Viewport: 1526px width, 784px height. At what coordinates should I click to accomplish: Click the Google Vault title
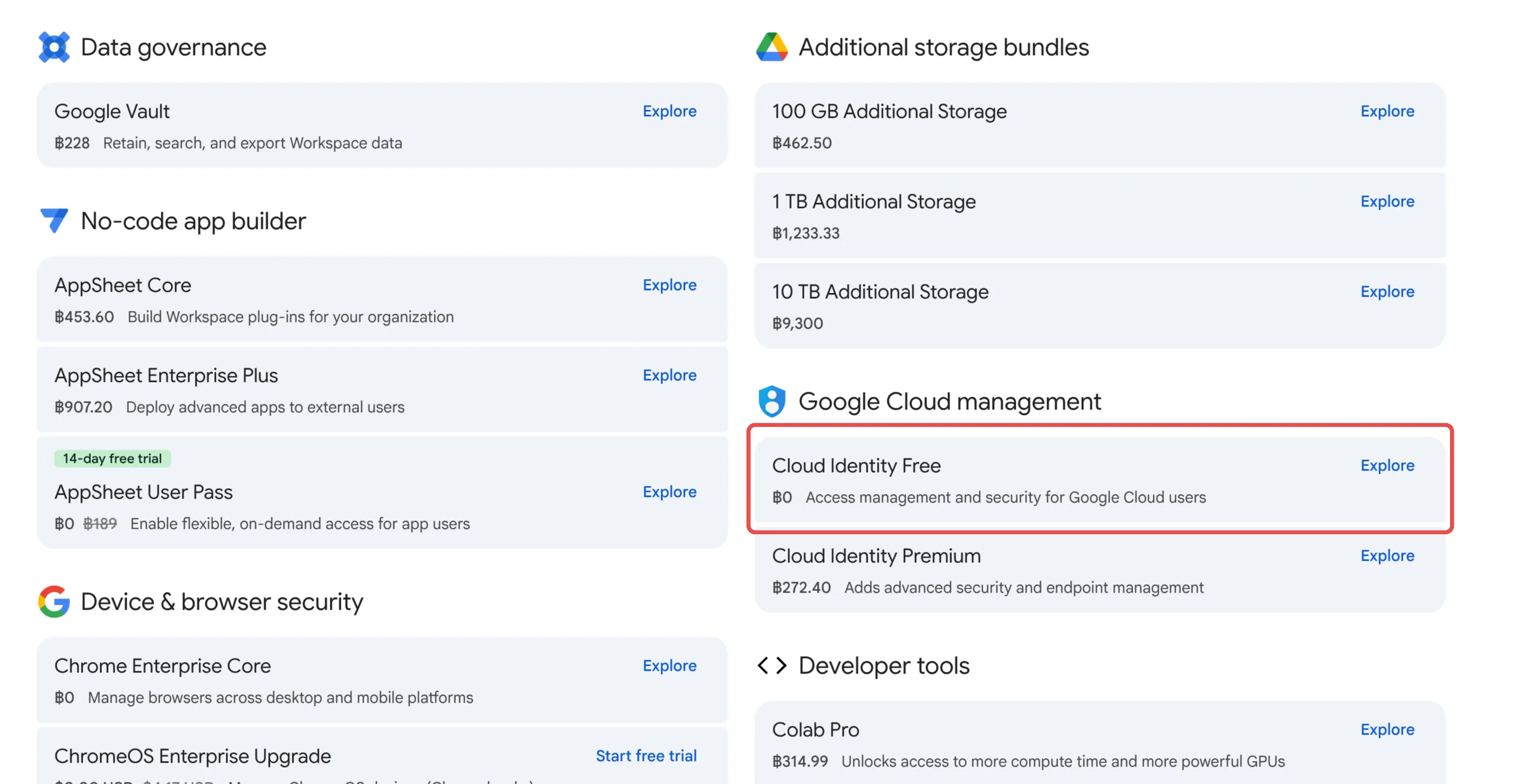[112, 111]
